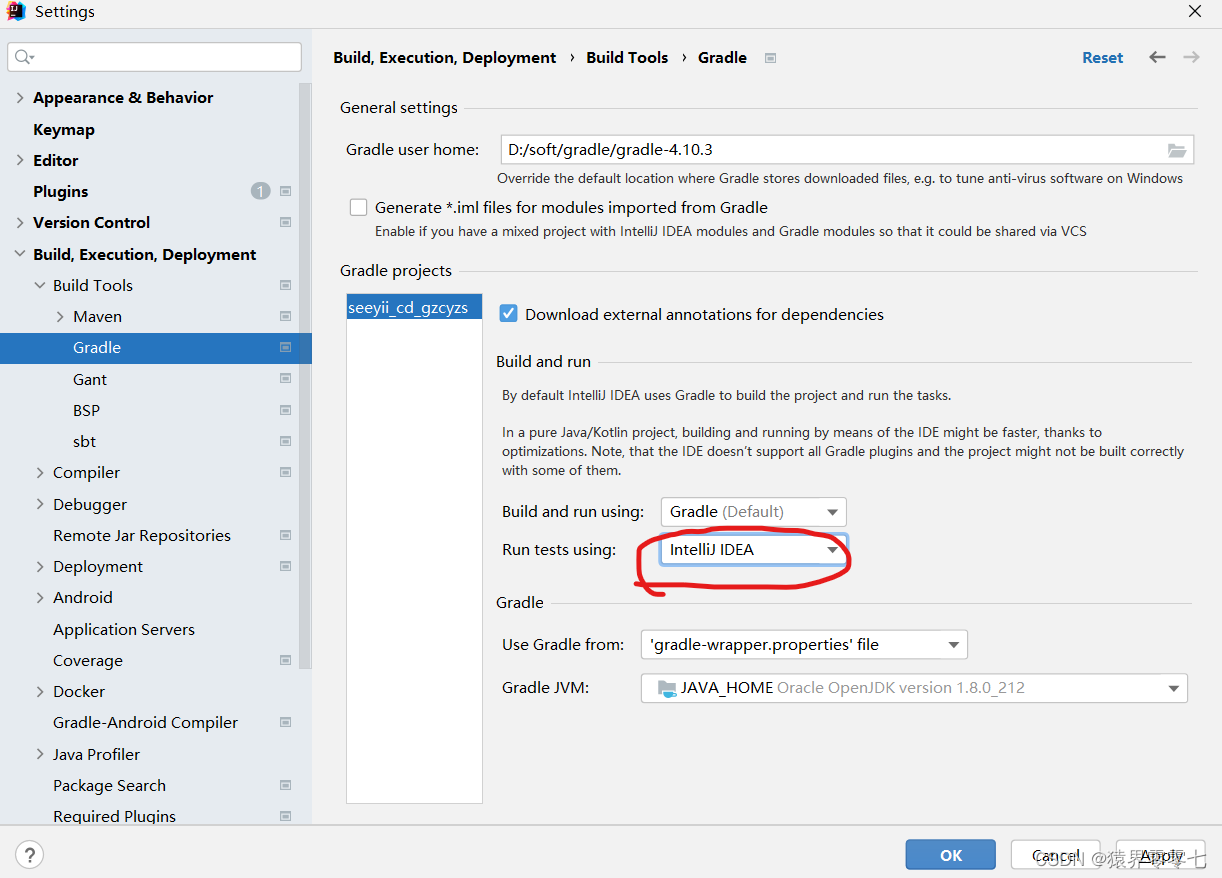
Task: Click the OK button
Action: [x=951, y=855]
